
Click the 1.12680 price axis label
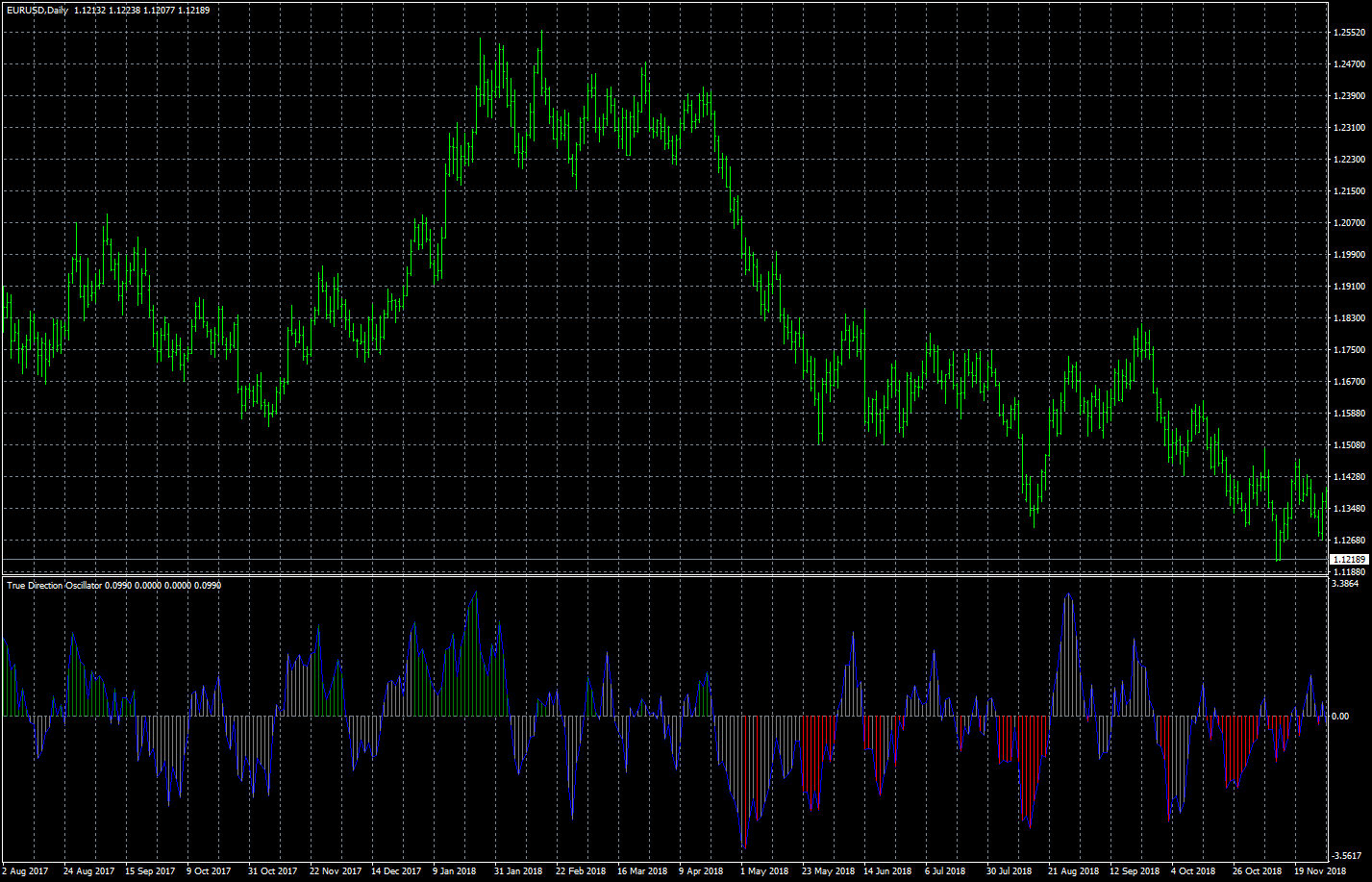coord(1350,540)
